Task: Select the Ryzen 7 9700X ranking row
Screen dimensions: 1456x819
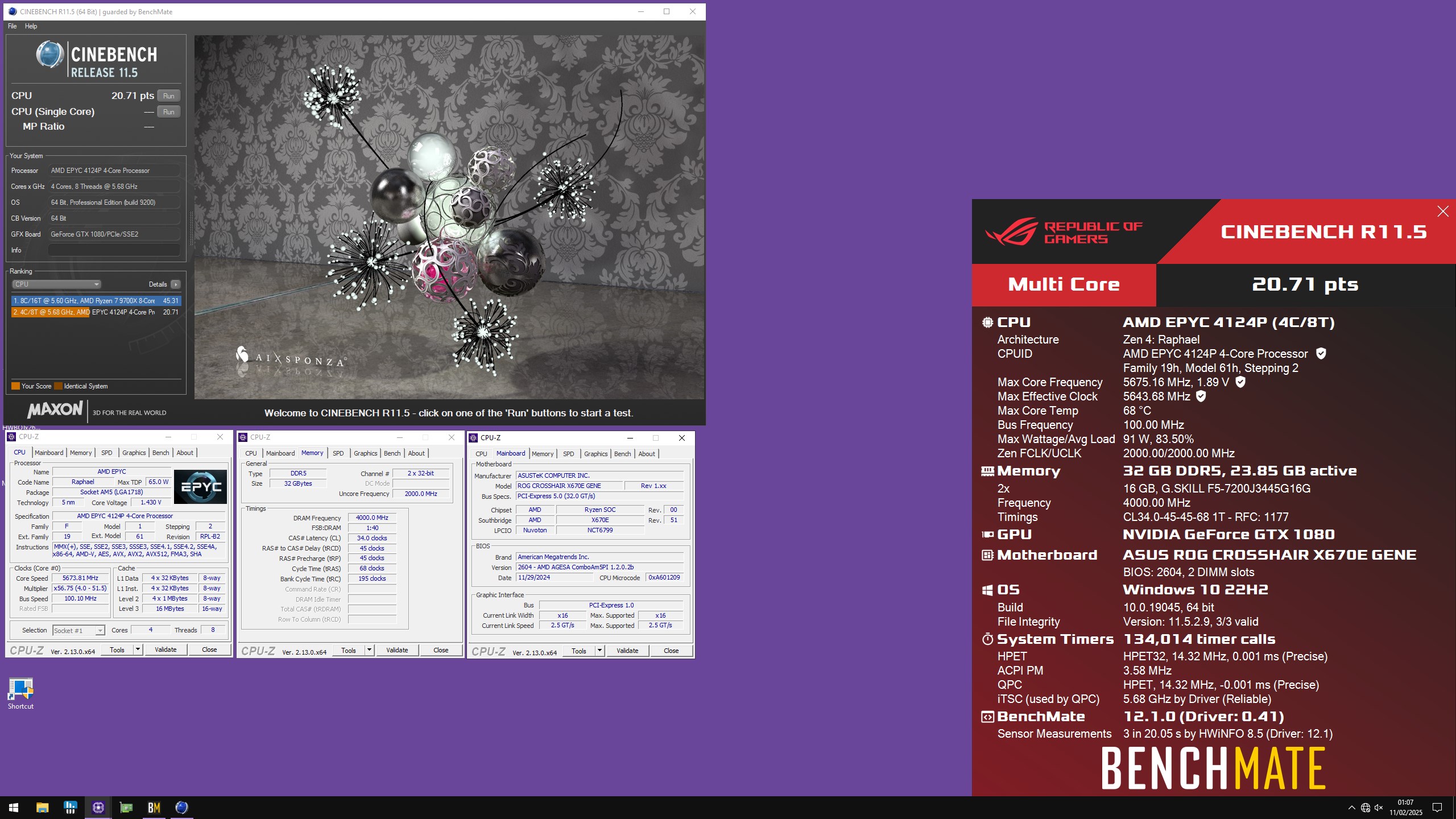Action: coord(96,301)
